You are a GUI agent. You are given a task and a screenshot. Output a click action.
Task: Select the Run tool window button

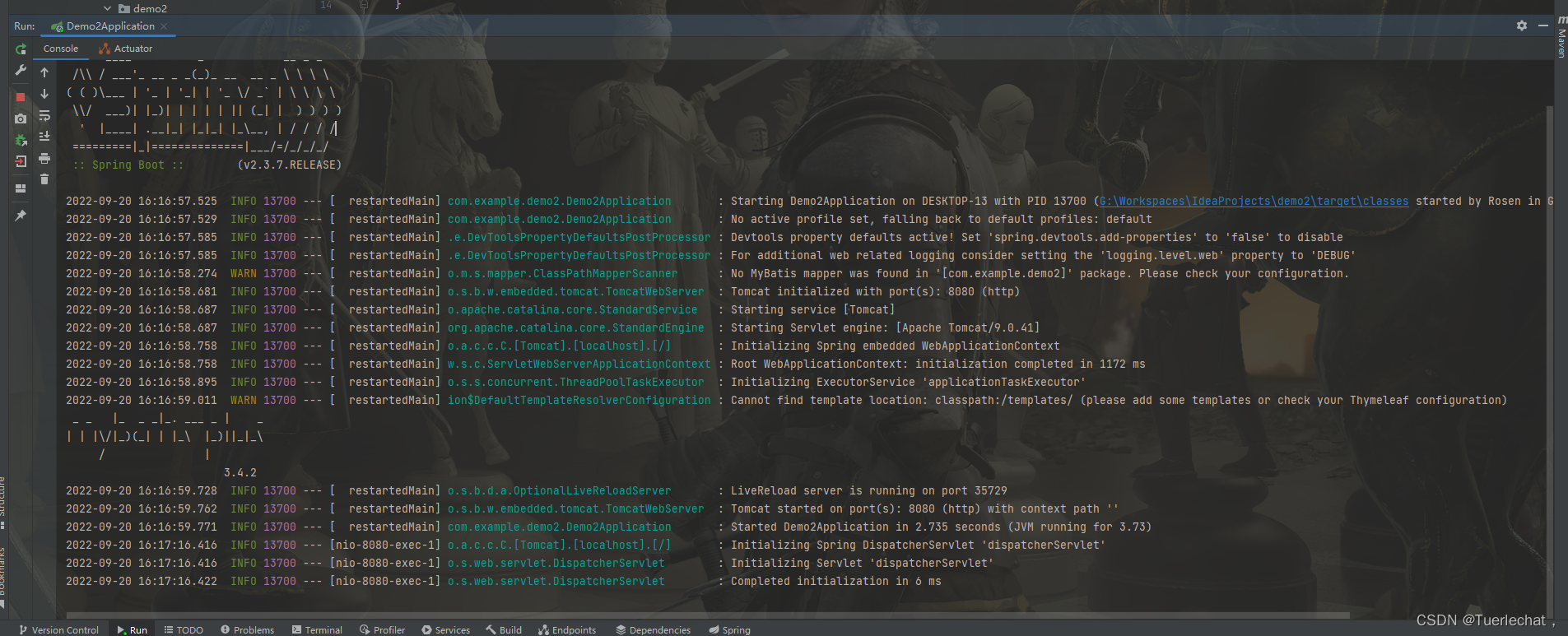click(132, 629)
